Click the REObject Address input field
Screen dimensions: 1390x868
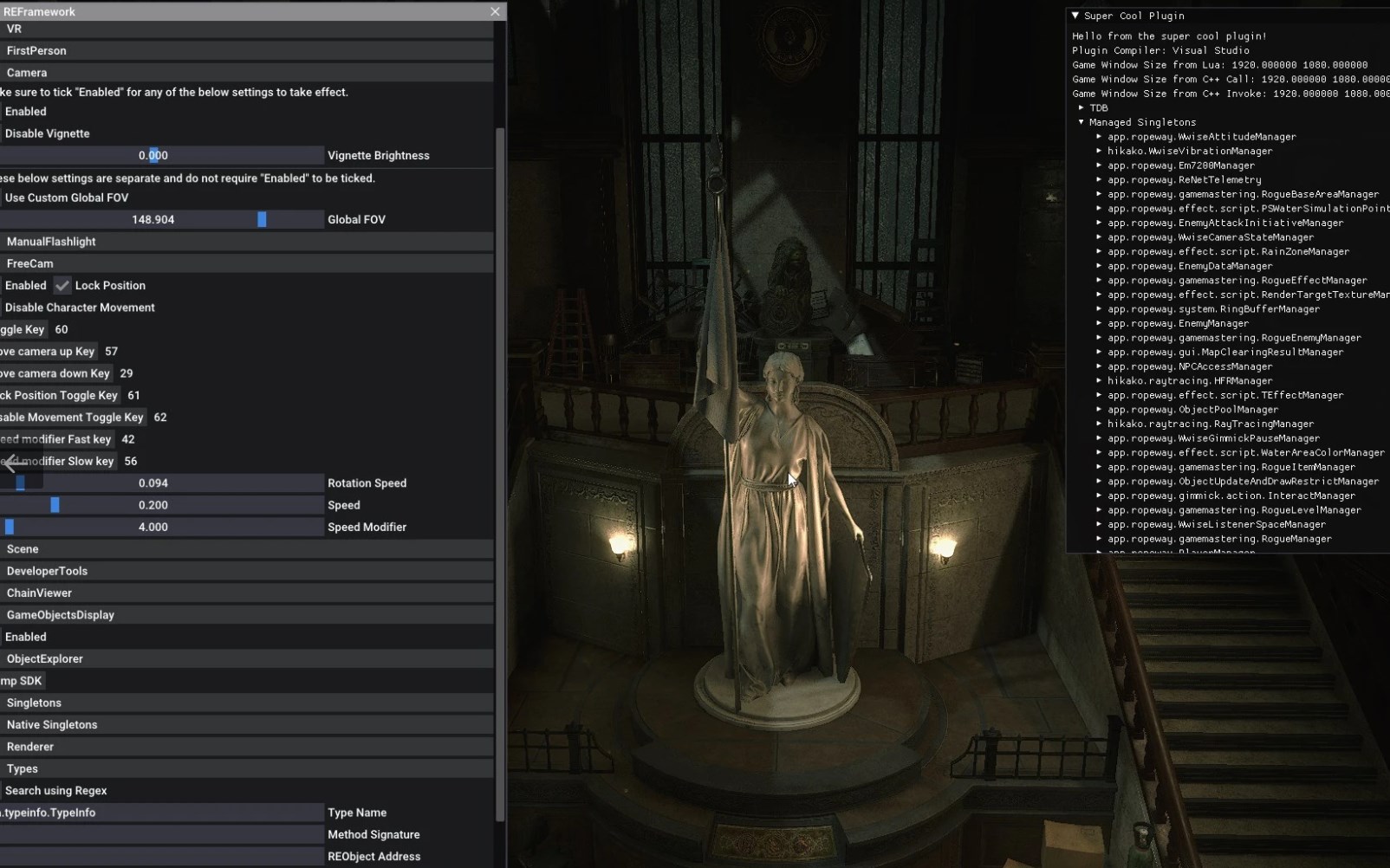tap(161, 857)
